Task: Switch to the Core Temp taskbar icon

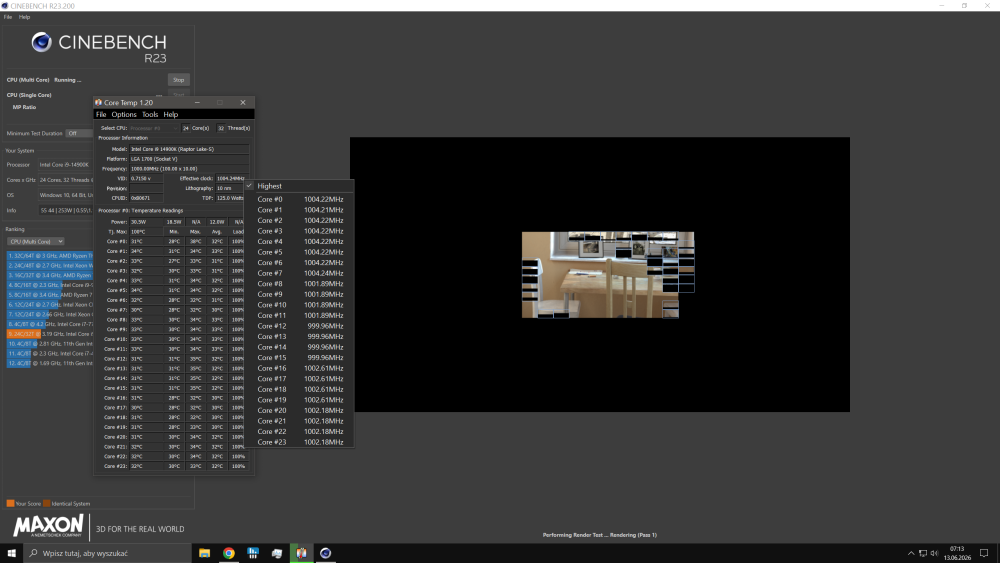Action: coord(301,553)
